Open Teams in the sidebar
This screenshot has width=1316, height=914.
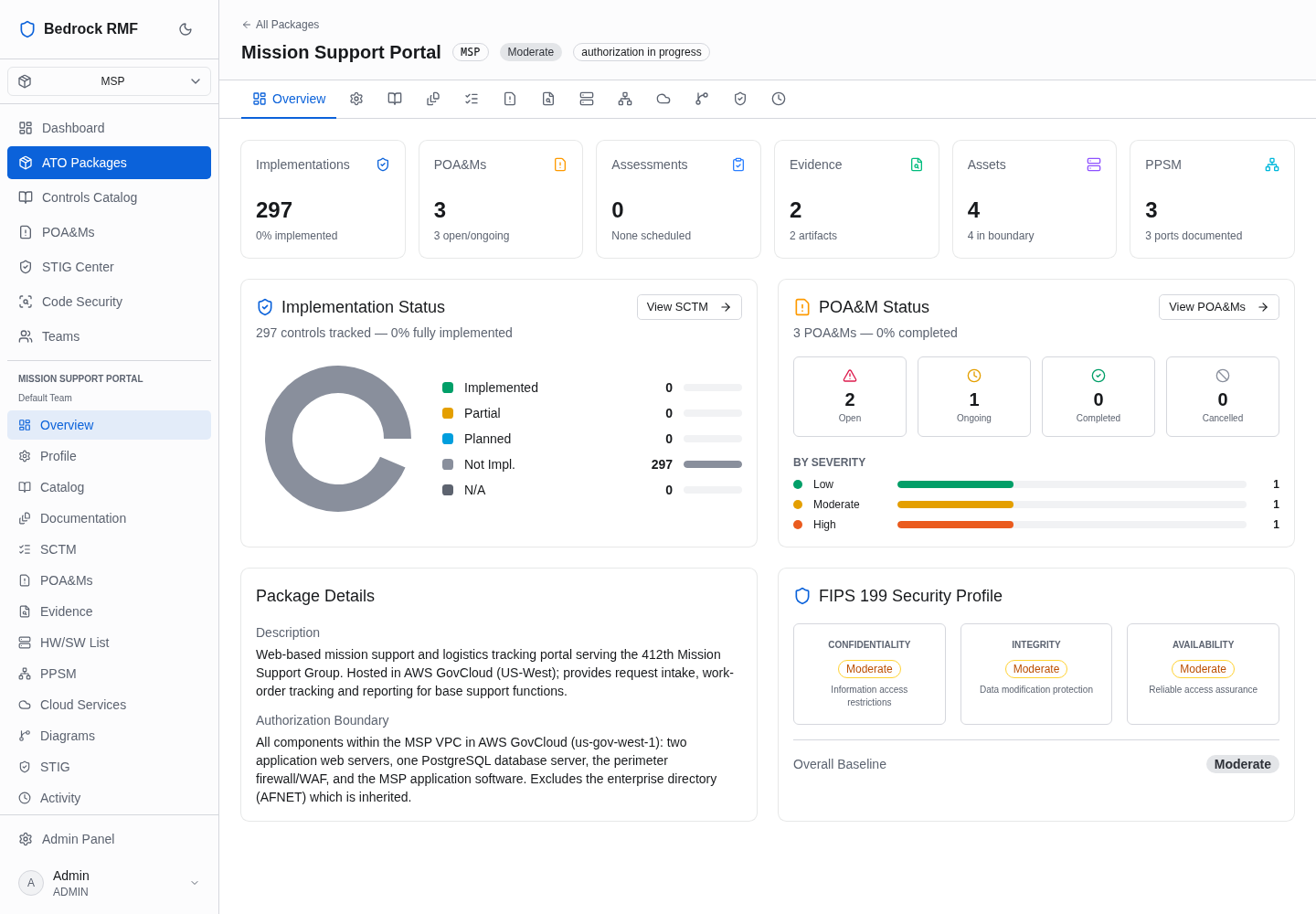click(109, 336)
